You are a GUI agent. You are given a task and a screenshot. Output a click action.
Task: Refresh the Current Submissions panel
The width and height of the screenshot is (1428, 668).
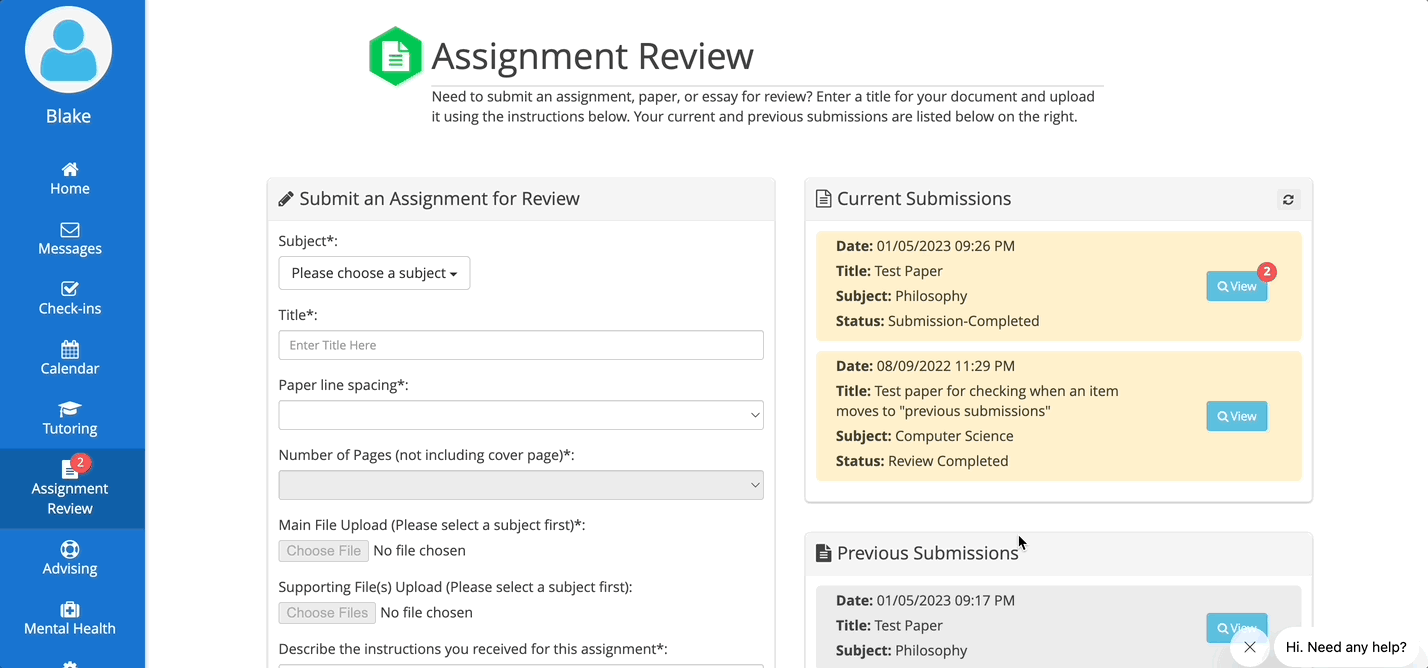pos(1288,199)
